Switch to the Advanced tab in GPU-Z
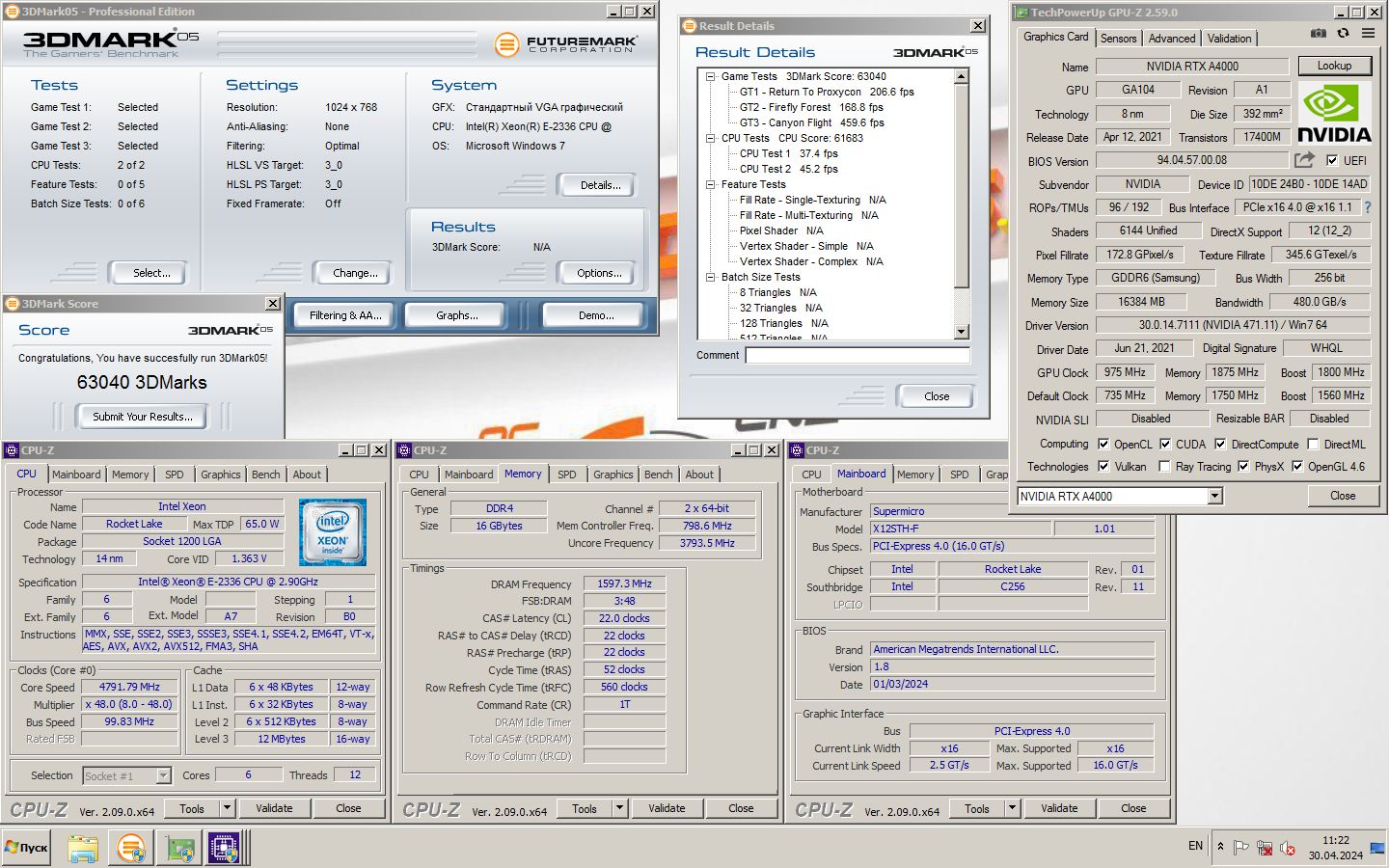This screenshot has height=868, width=1389. (1172, 38)
